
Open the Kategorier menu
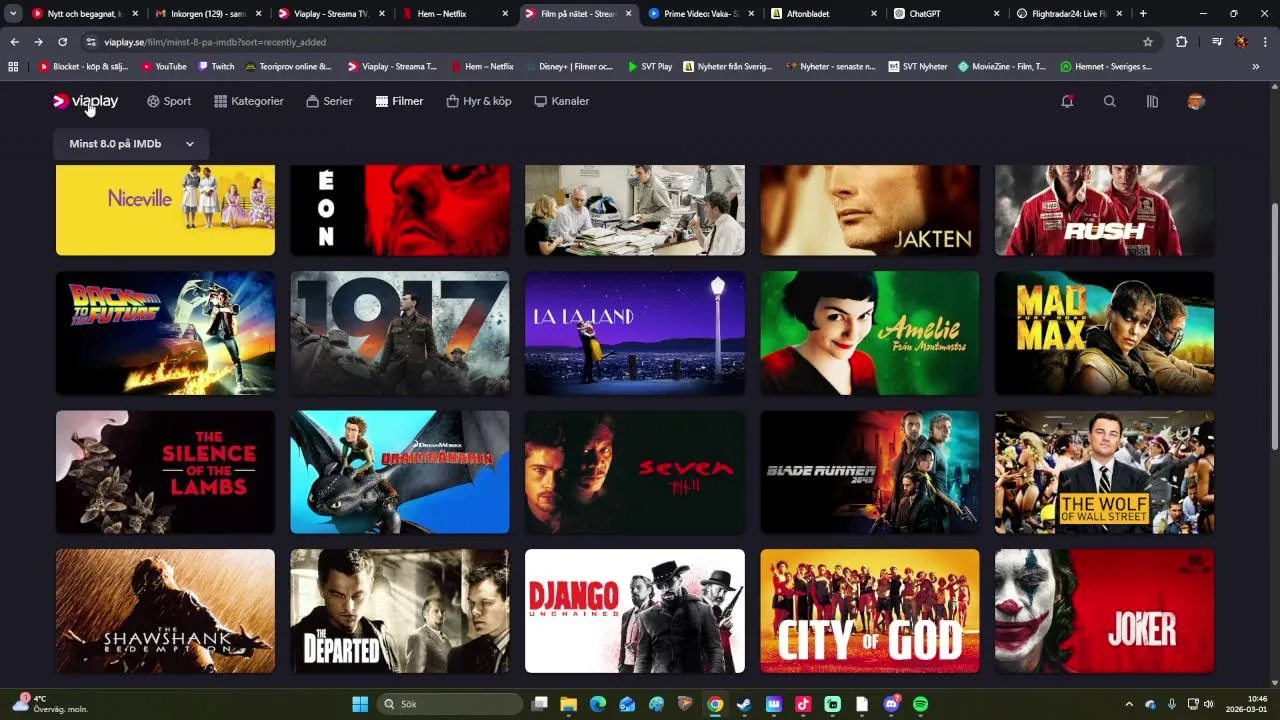point(249,101)
